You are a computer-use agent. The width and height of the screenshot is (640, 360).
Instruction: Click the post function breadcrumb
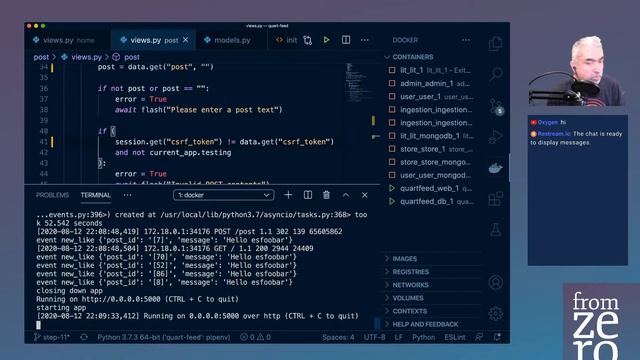coord(126,57)
